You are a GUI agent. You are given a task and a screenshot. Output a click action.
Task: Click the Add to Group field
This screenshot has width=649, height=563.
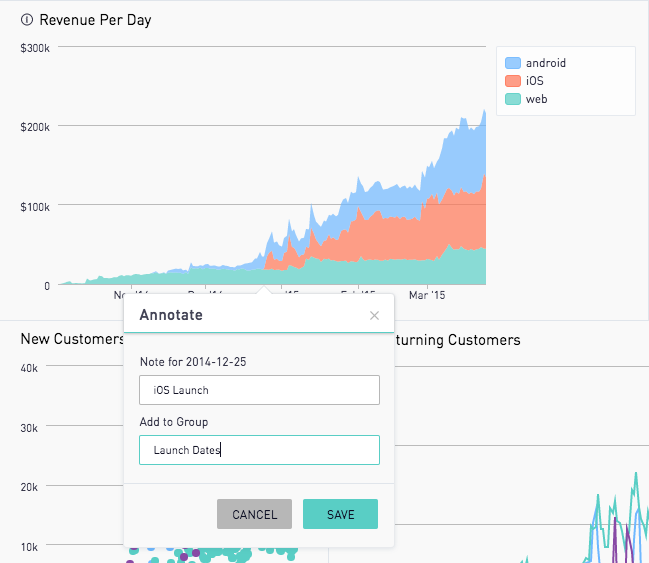pos(259,450)
